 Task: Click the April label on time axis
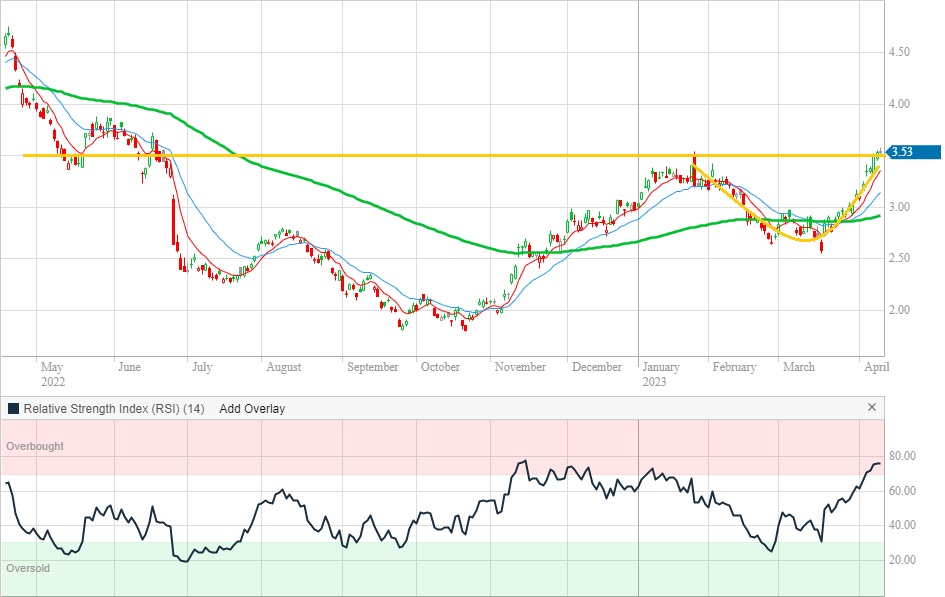point(876,367)
